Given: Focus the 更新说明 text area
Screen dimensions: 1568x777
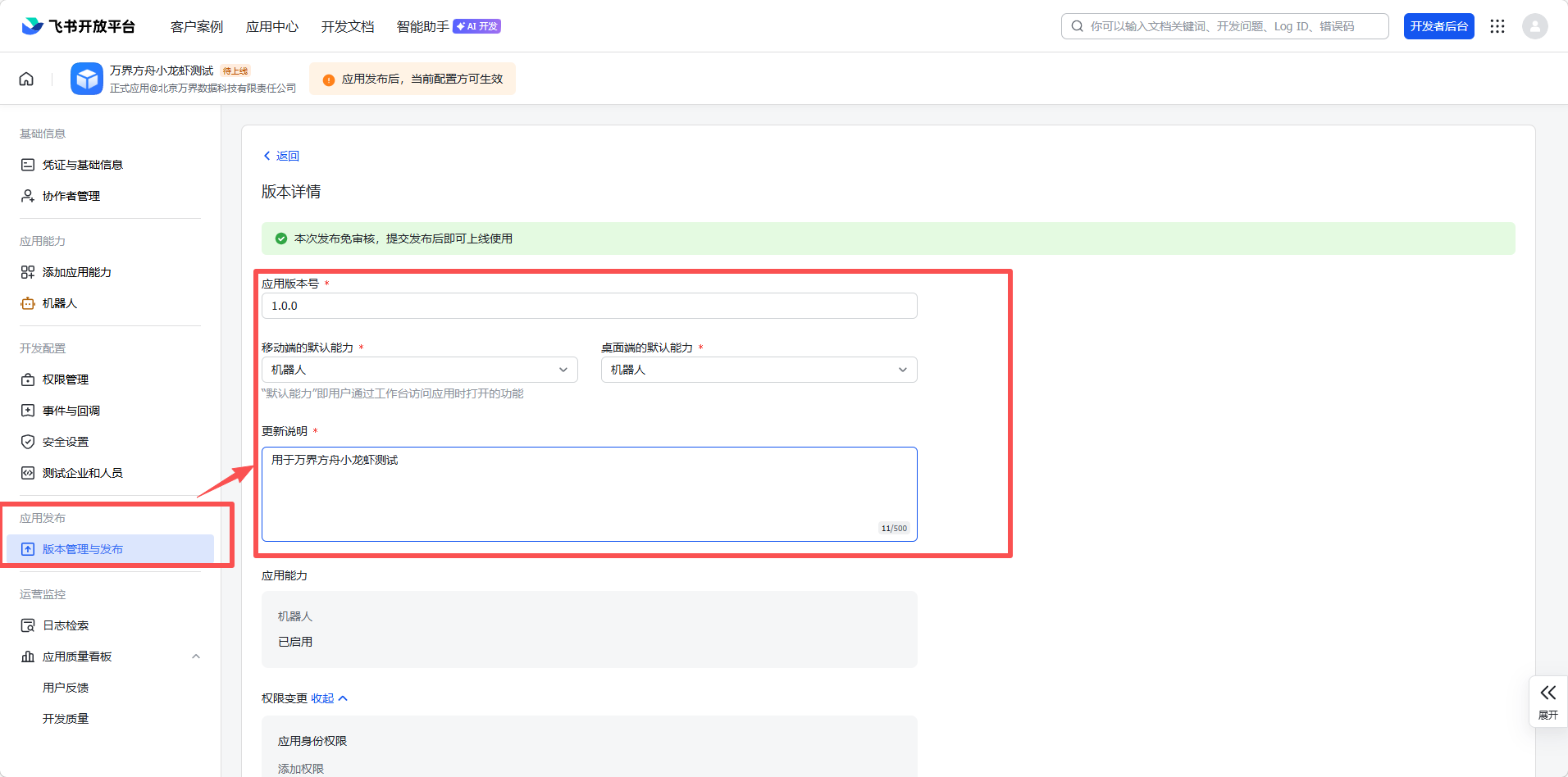Looking at the screenshot, I should (589, 493).
